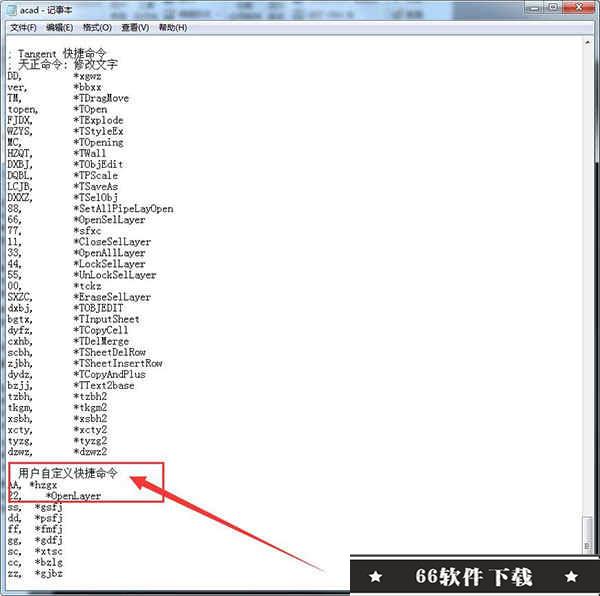
Task: Click the shortcut key SXZC,
Action: click(20, 297)
